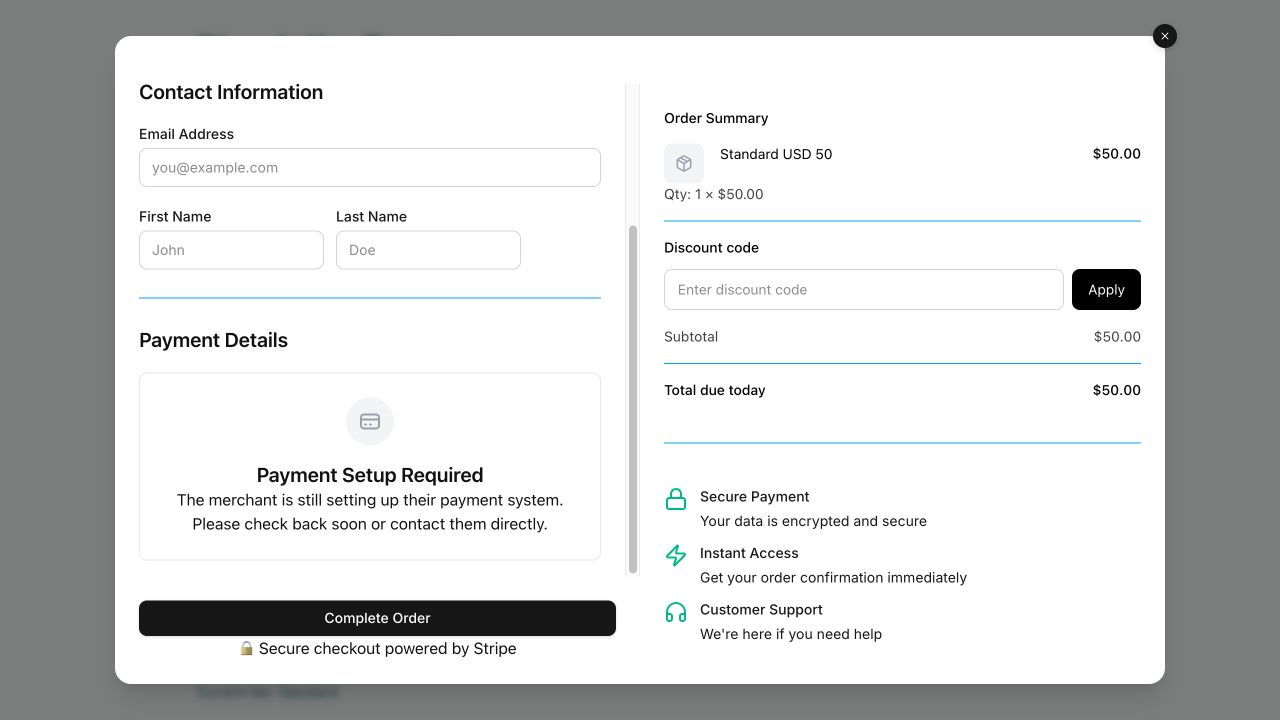Apply the discount code
This screenshot has height=720, width=1280.
[1106, 290]
